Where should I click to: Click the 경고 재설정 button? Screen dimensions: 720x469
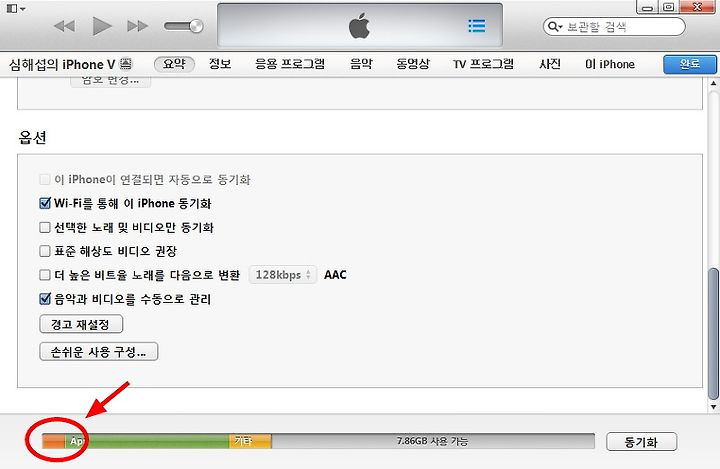(81, 324)
